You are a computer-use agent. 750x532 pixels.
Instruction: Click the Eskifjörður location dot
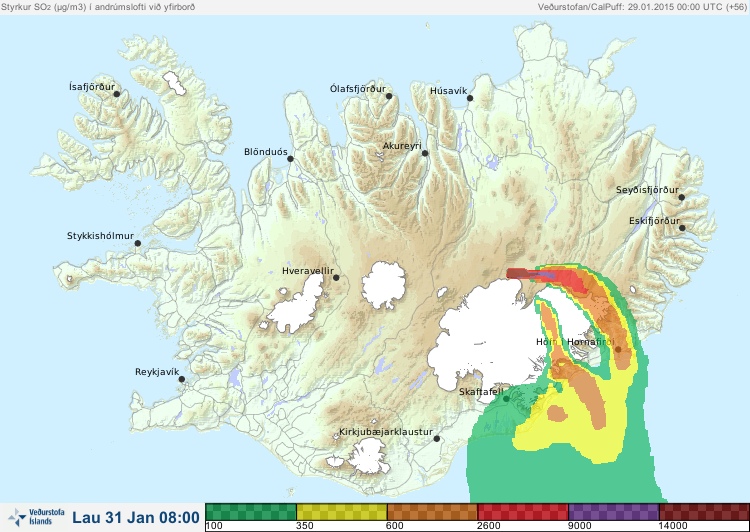(x=682, y=228)
